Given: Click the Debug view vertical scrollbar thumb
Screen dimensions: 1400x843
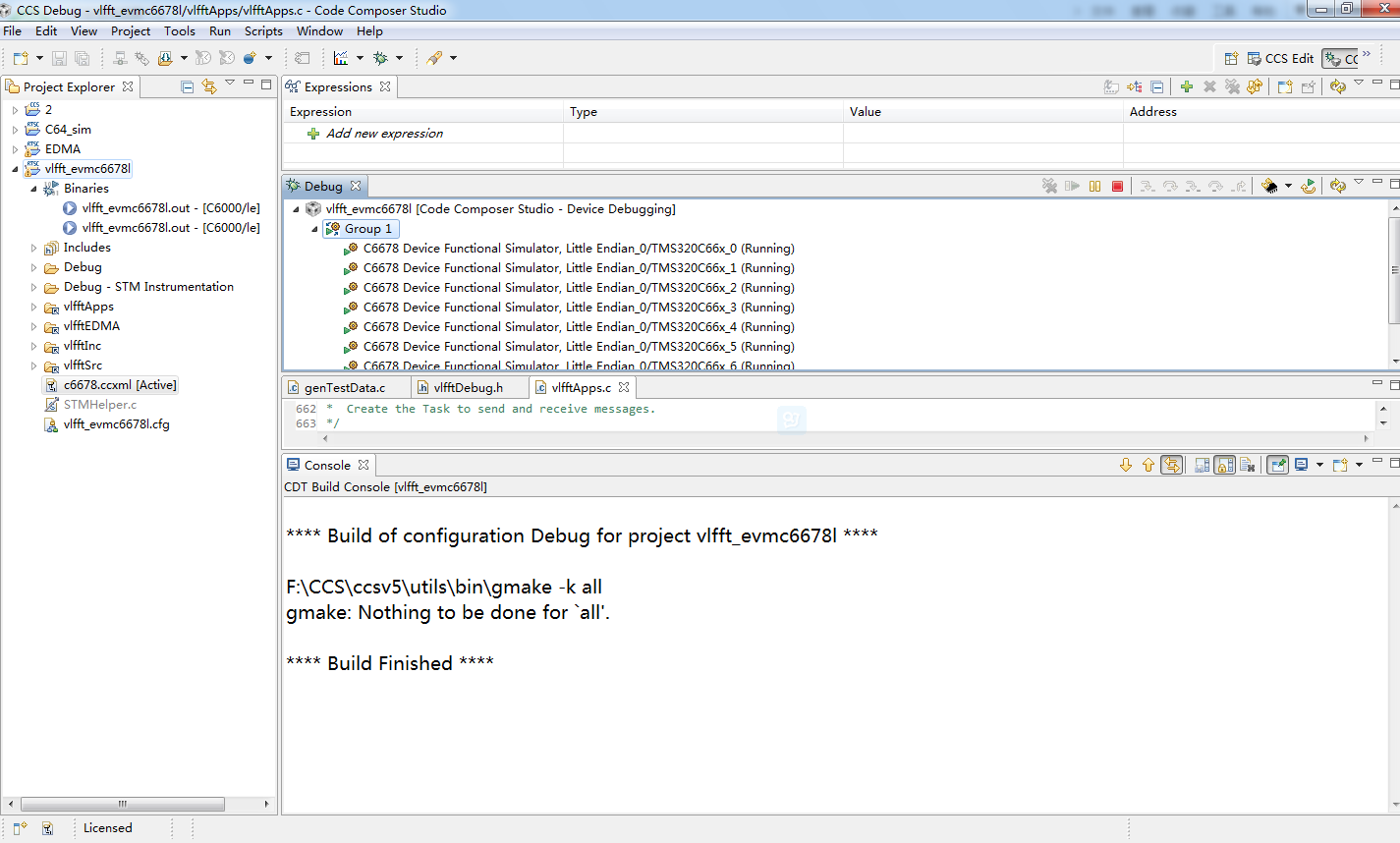Looking at the screenshot, I should (1394, 270).
